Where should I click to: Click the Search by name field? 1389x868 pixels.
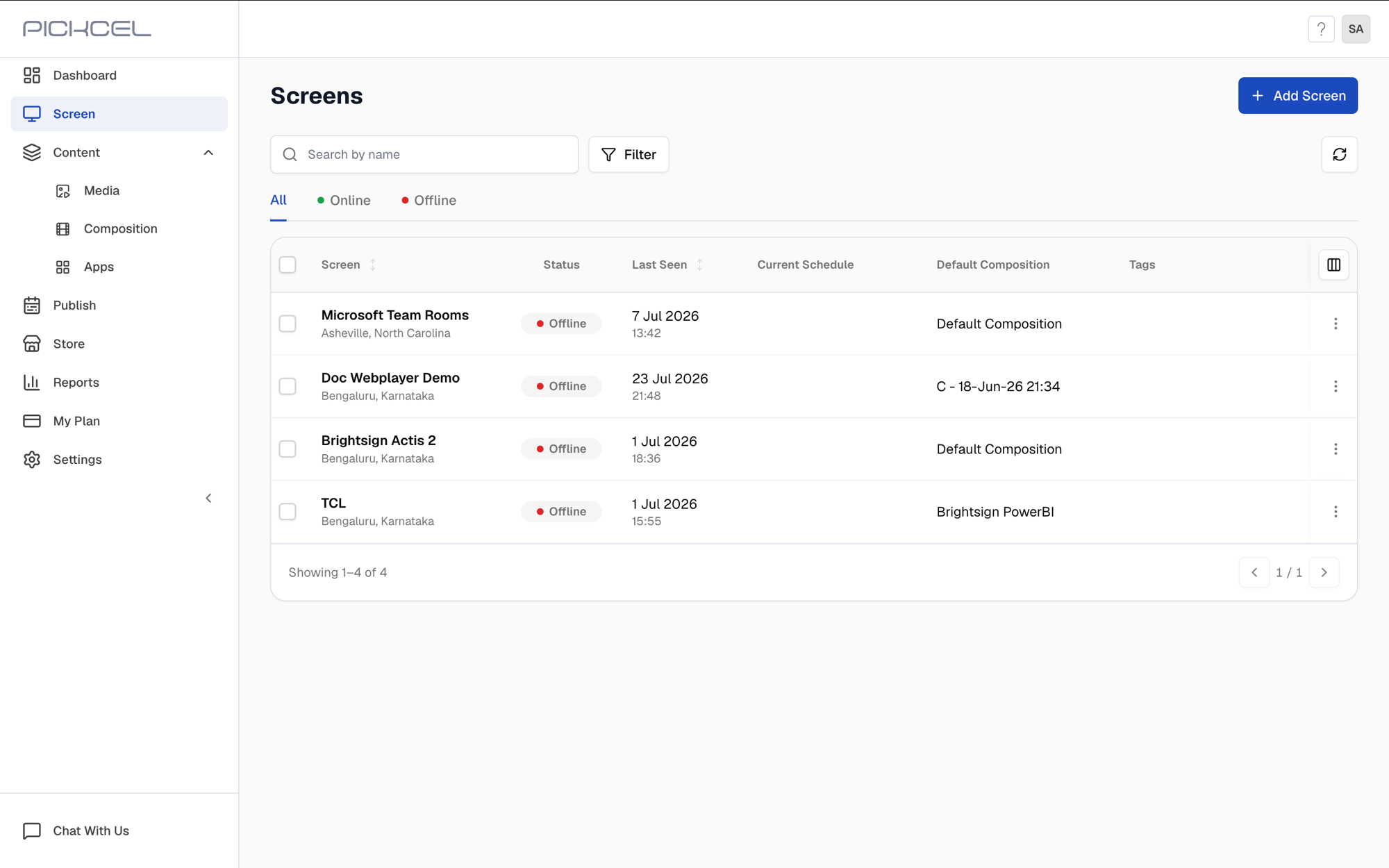(424, 154)
